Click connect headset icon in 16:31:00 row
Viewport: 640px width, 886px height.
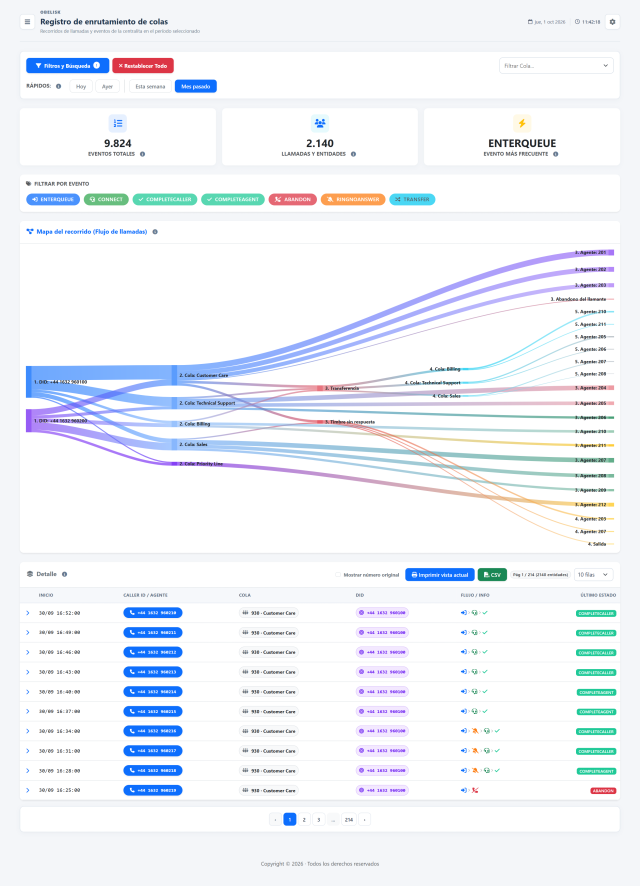pos(486,751)
